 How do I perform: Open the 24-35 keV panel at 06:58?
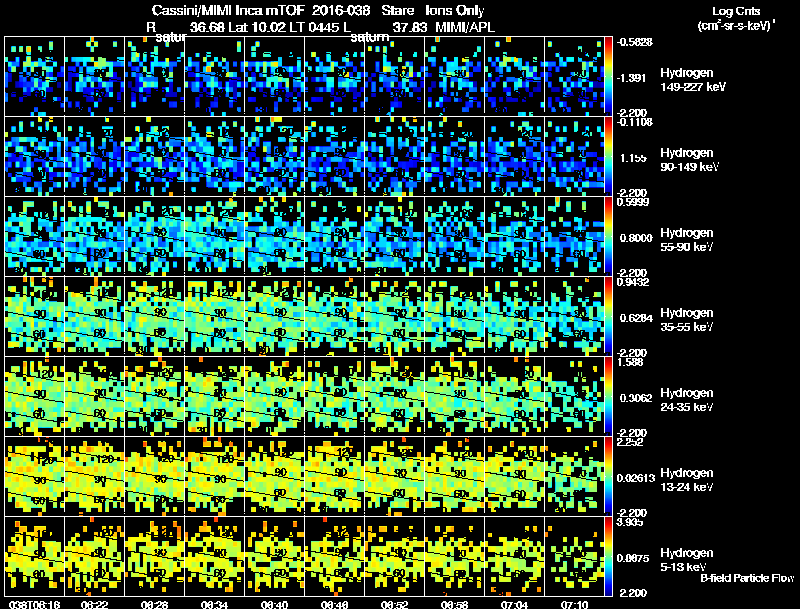[454, 396]
